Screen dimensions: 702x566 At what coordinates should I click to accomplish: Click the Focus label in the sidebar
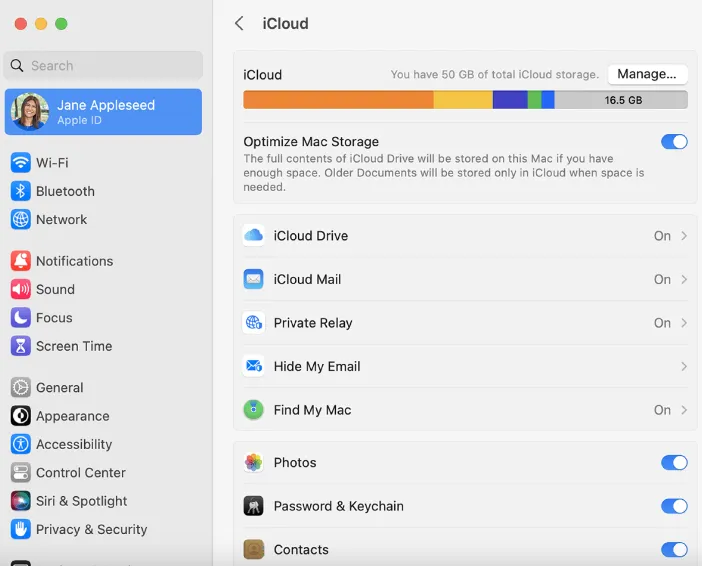click(x=54, y=317)
